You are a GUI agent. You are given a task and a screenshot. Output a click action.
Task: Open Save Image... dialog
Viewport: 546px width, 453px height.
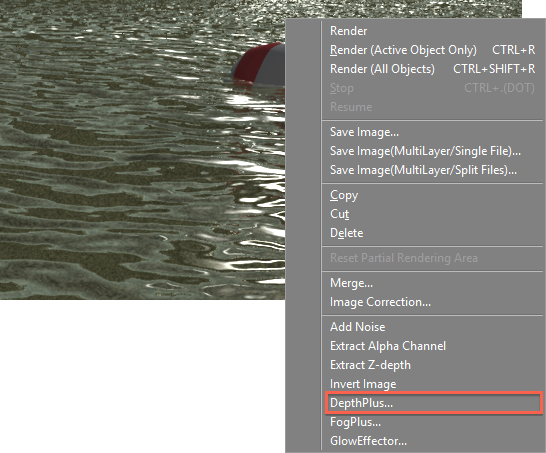432,132
